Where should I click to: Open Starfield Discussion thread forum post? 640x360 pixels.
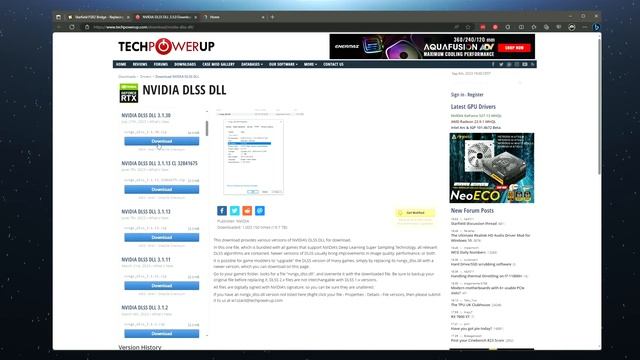473,224
